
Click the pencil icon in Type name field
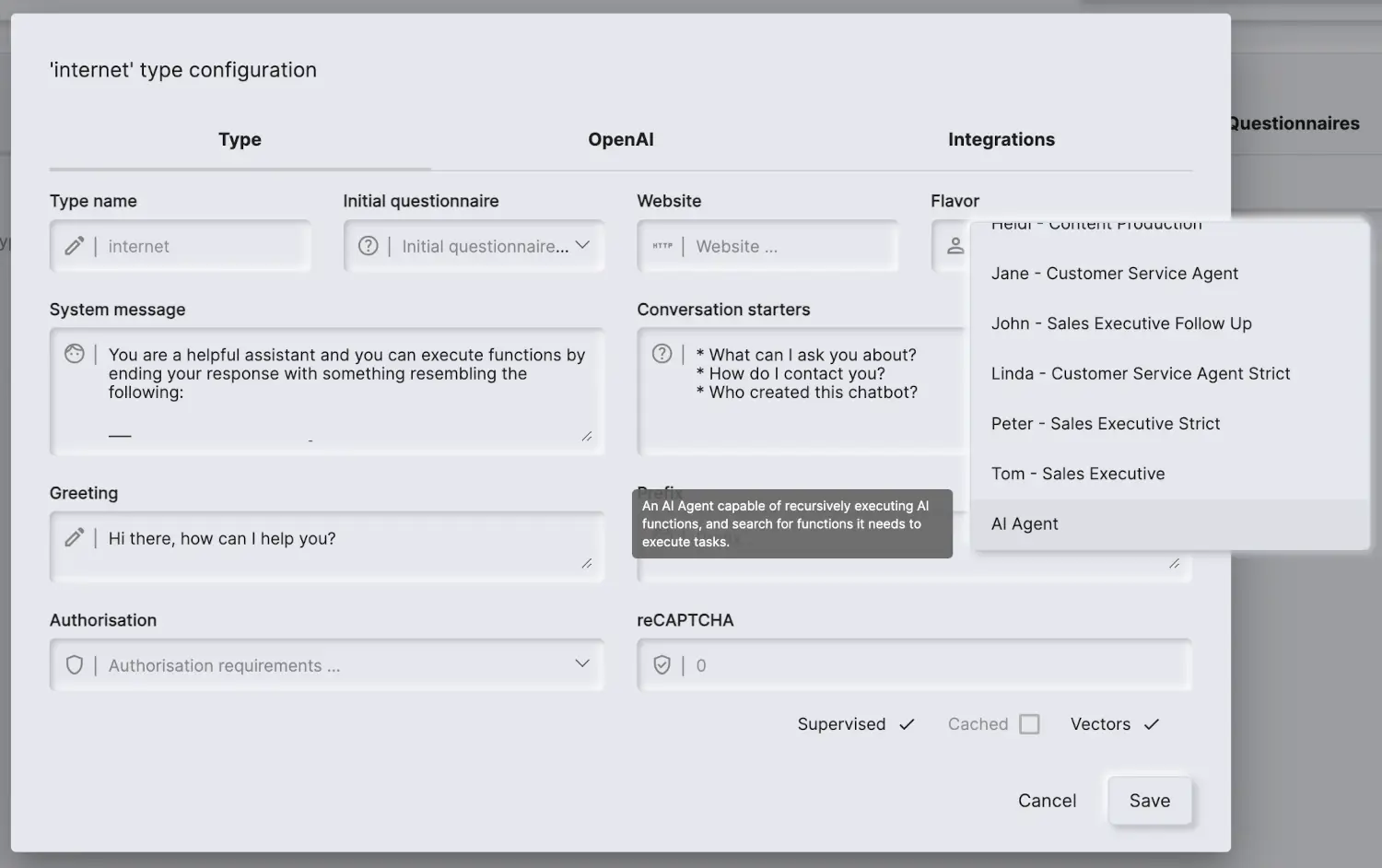tap(74, 246)
